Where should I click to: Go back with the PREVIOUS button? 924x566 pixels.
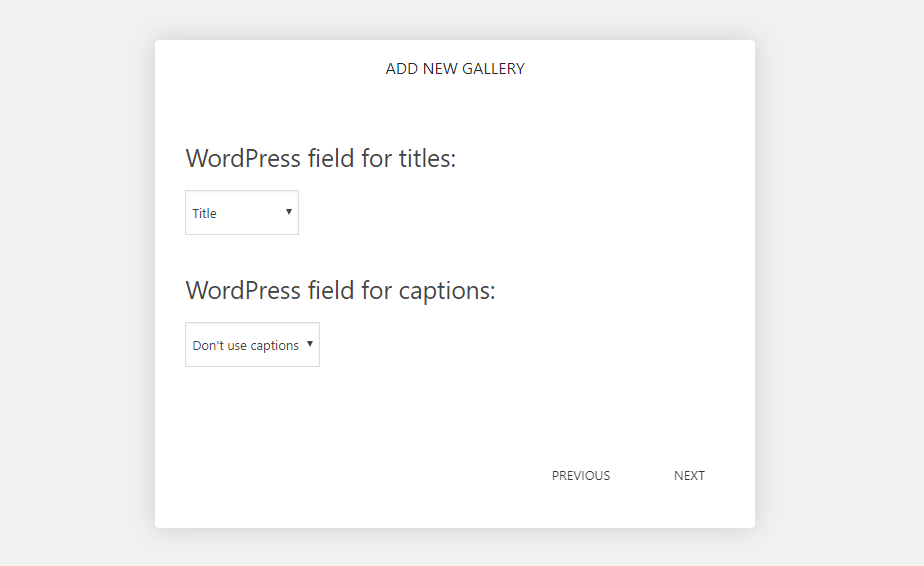click(x=580, y=476)
